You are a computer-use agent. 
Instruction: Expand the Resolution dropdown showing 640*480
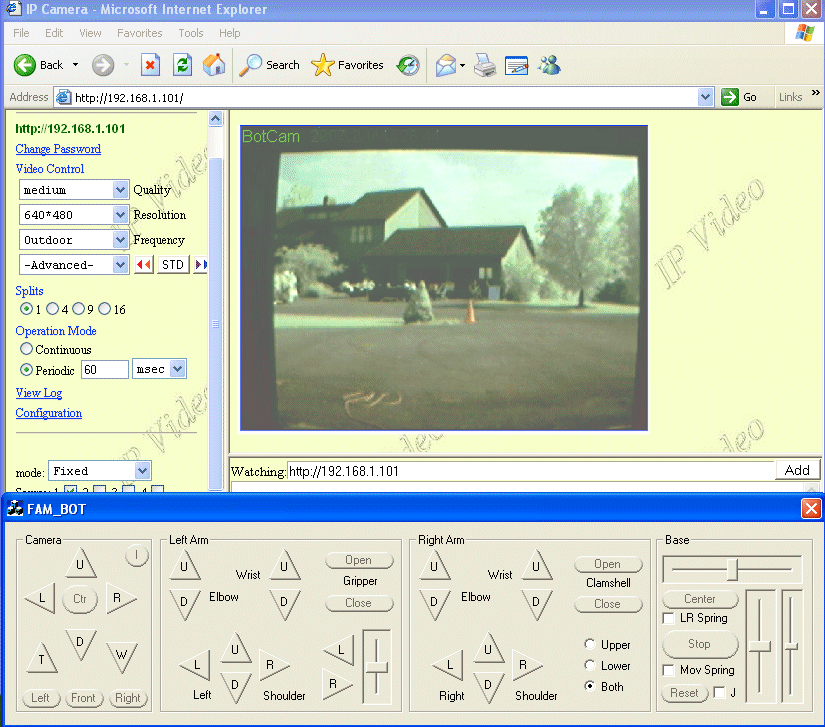74,215
